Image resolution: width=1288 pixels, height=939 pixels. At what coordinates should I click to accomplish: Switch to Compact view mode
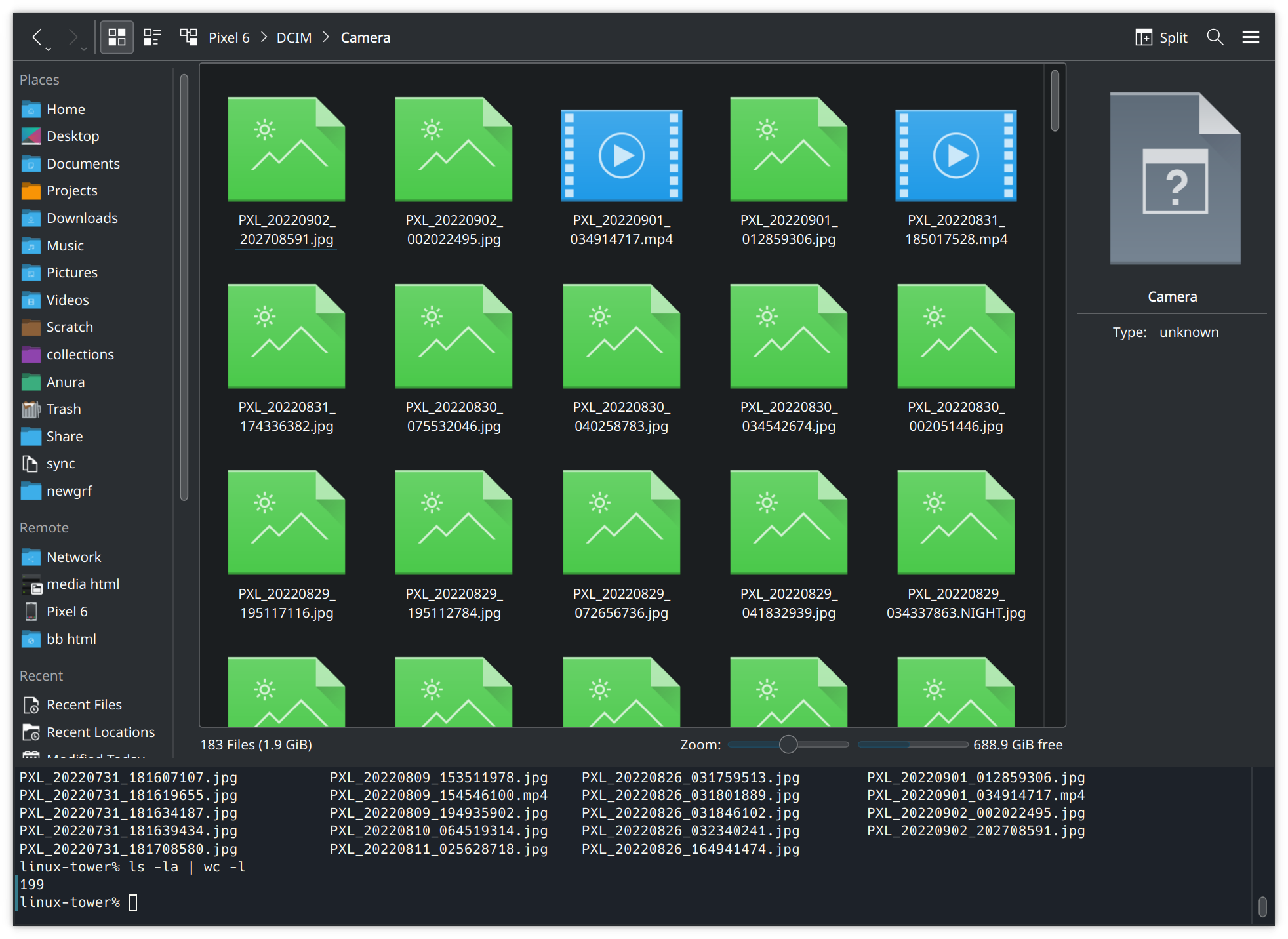point(152,37)
